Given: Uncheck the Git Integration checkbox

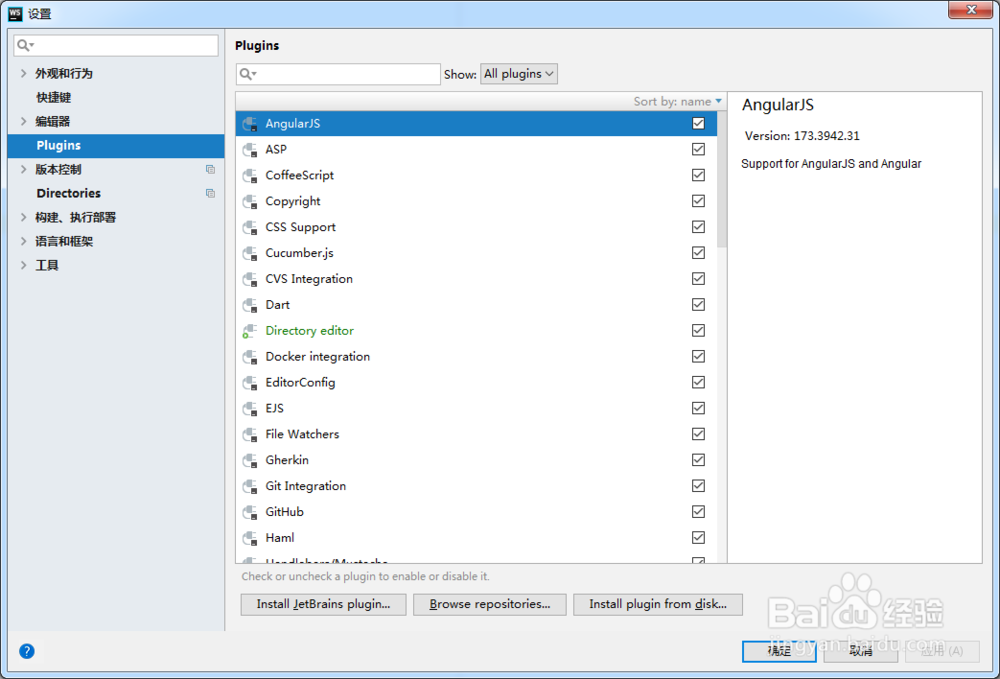Looking at the screenshot, I should (x=698, y=486).
